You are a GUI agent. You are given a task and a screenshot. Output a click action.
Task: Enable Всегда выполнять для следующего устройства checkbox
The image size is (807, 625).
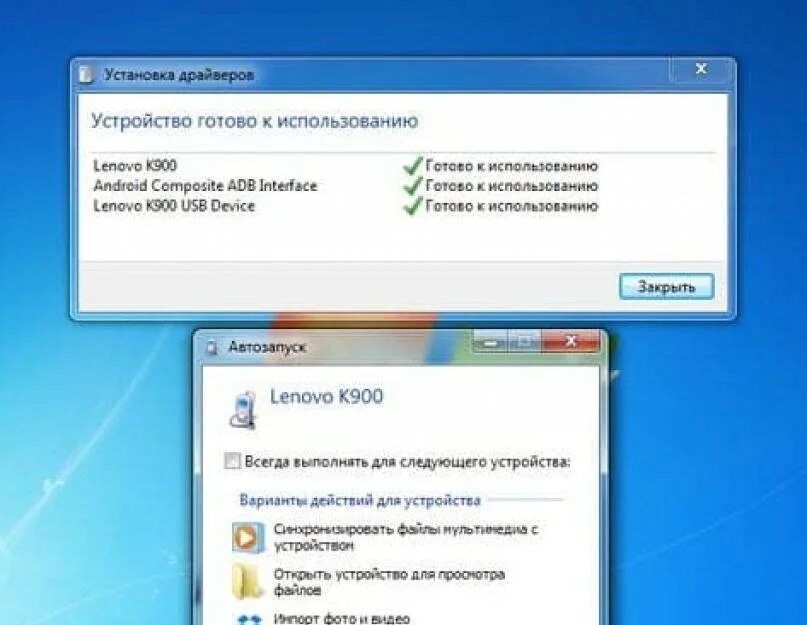coord(232,461)
